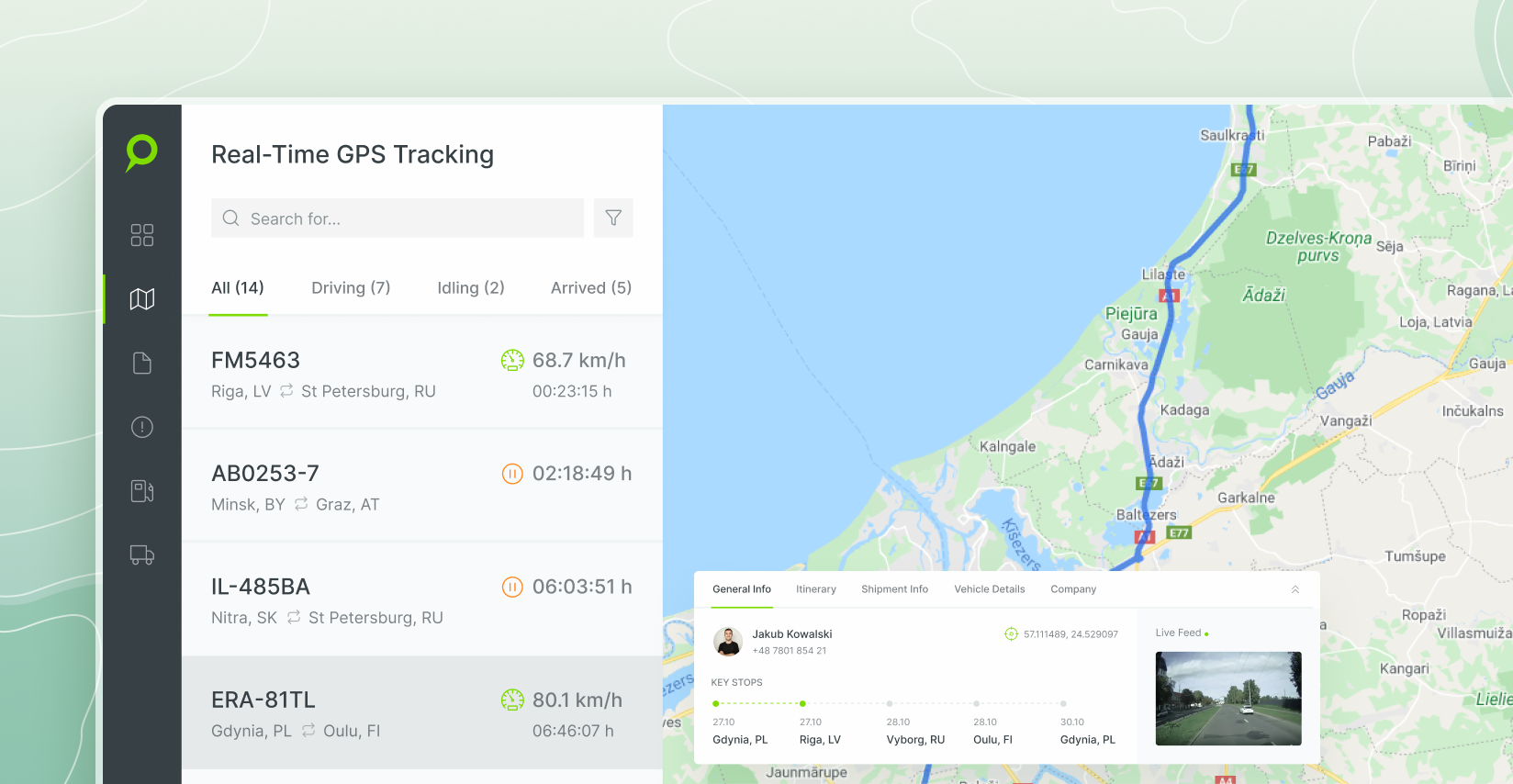
Task: Click Saulkrasti on the map
Action: 1232,135
